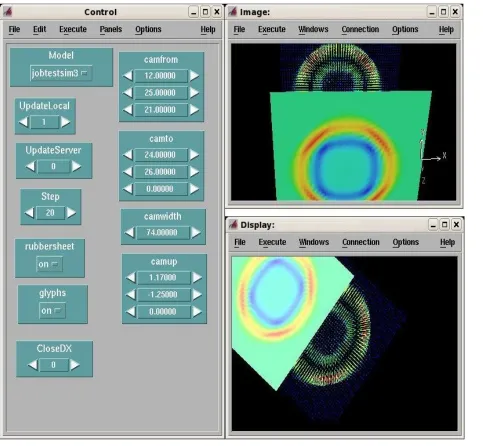Screen dimensions: 483x446
Task: Increase camwidth 74.00000 with right arrow
Action: coord(196,232)
